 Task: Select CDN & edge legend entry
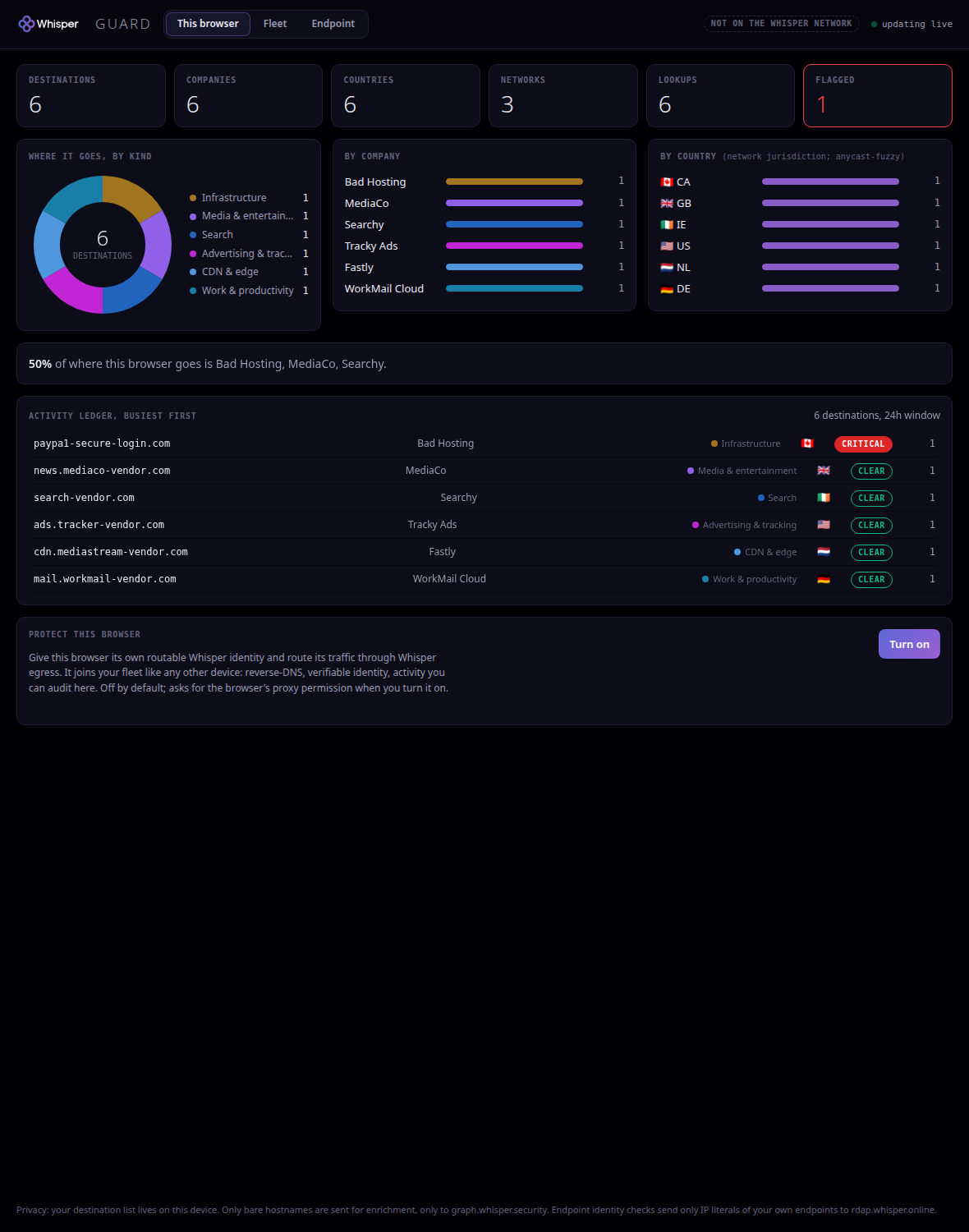pos(249,272)
